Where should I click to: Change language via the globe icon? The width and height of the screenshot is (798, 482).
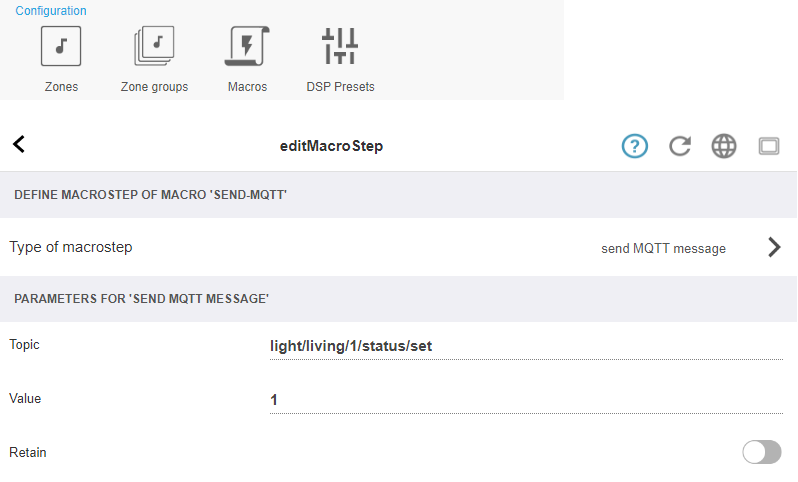(x=724, y=147)
